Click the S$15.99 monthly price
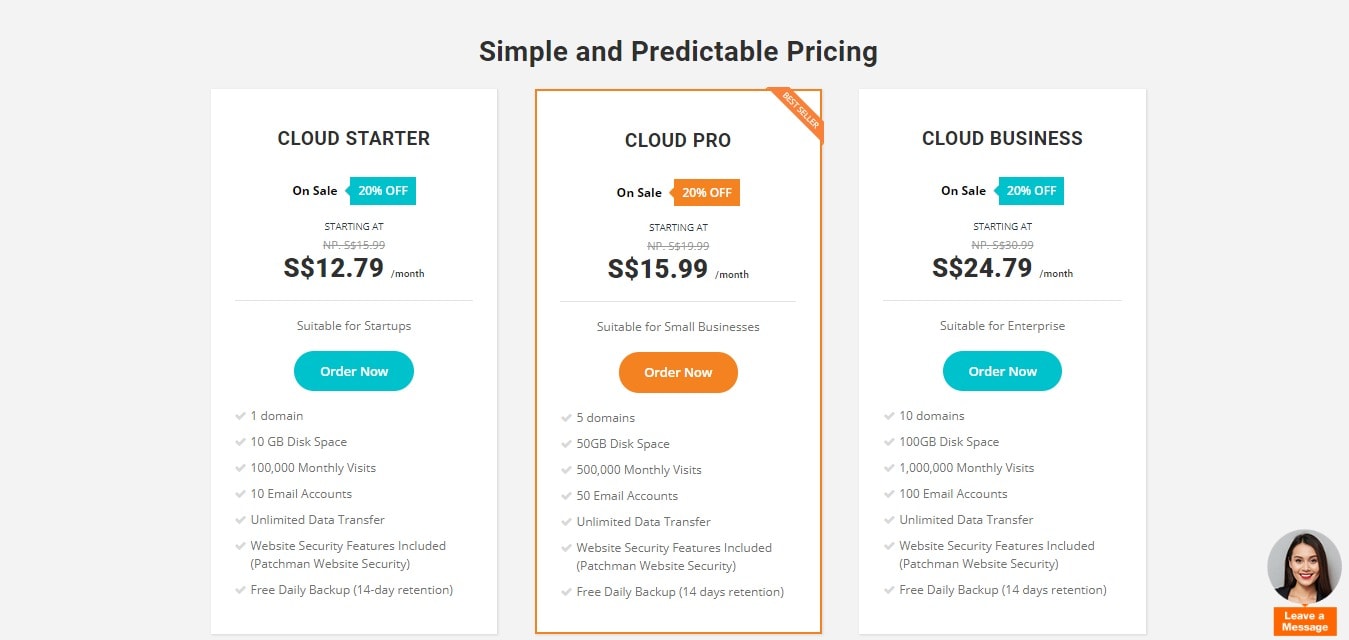1349x640 pixels. pos(658,269)
